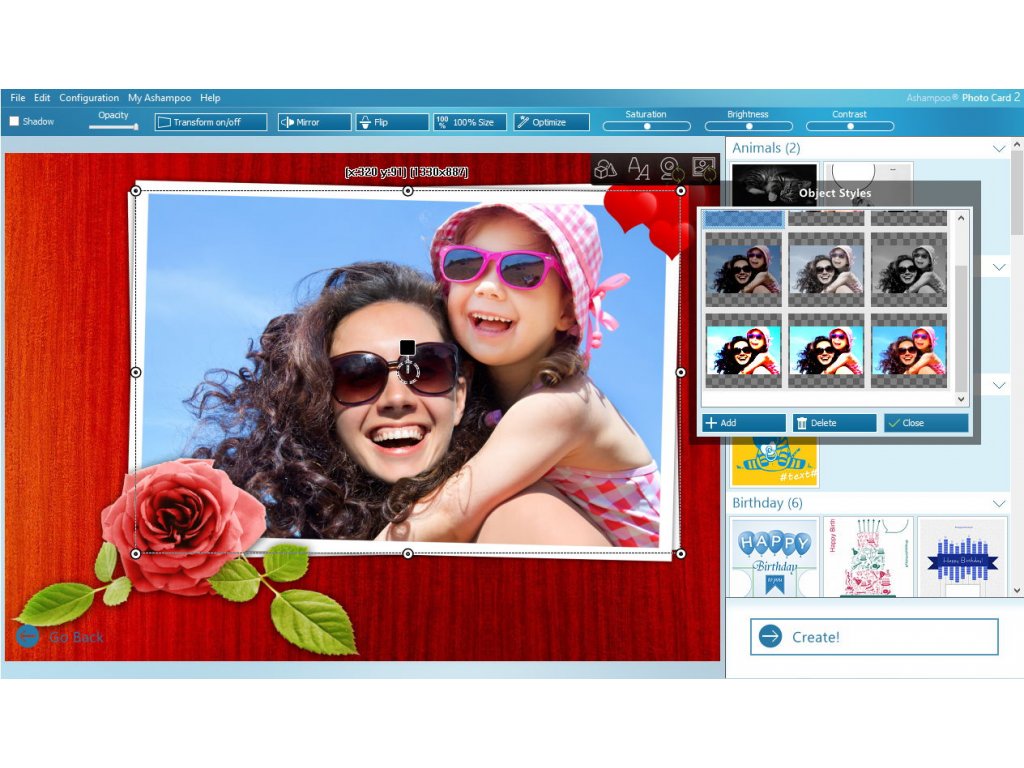
Task: Click the replace photo icon
Action: tap(704, 169)
